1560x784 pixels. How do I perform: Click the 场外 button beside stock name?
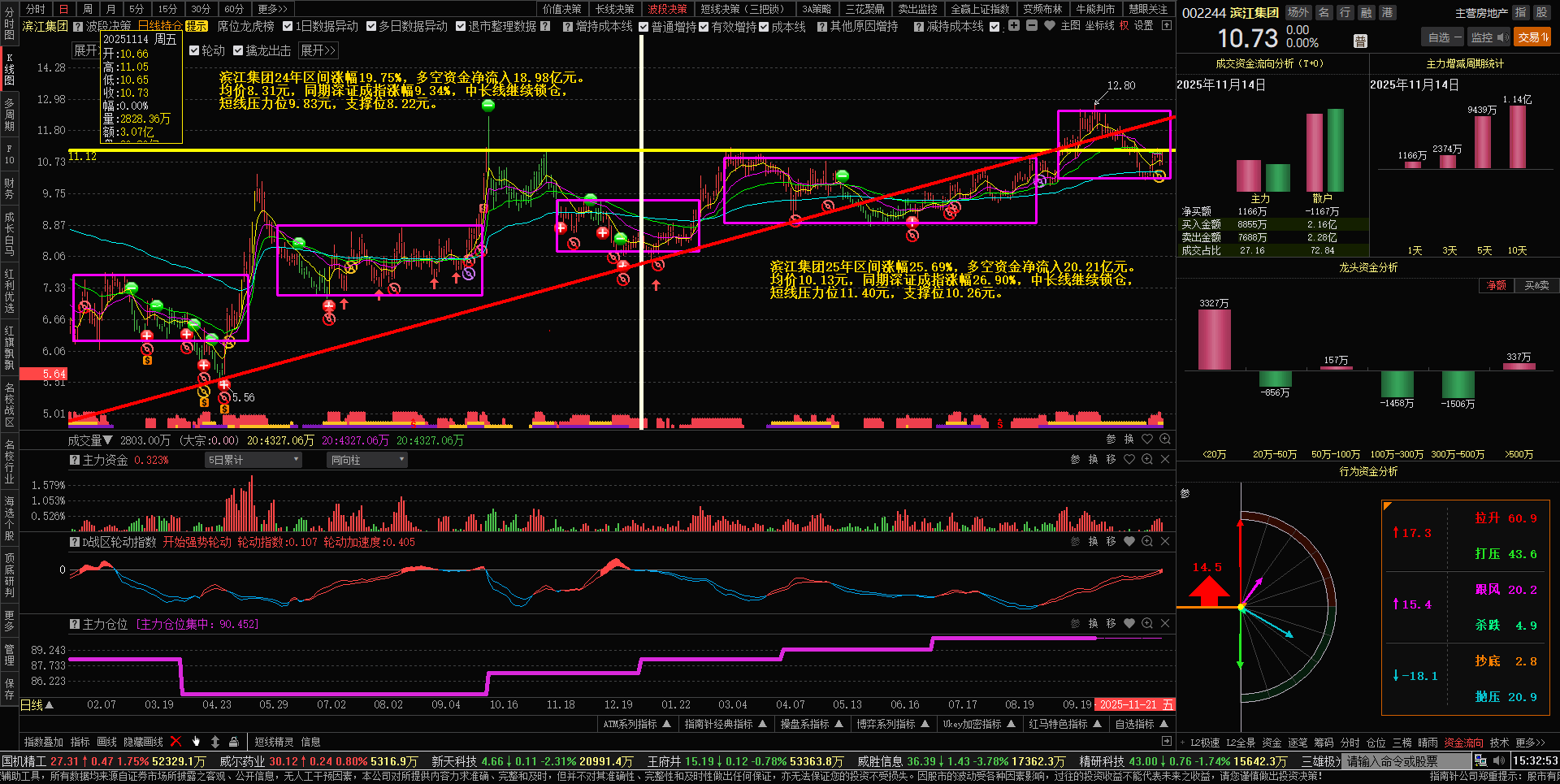click(1298, 12)
